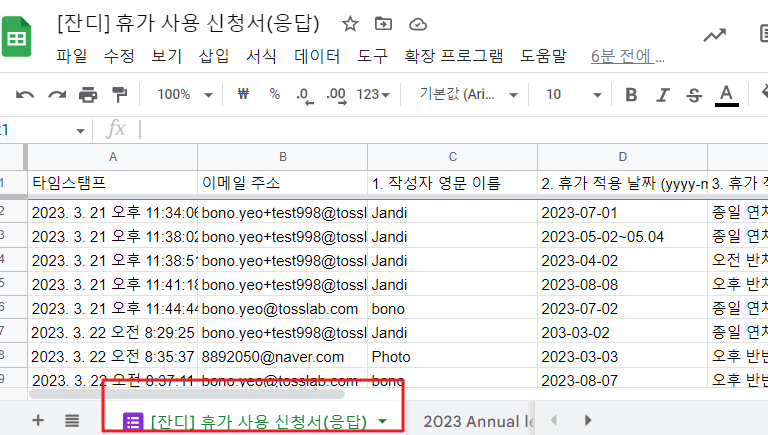Toggle italic text formatting
This screenshot has height=435, width=768.
point(662,95)
